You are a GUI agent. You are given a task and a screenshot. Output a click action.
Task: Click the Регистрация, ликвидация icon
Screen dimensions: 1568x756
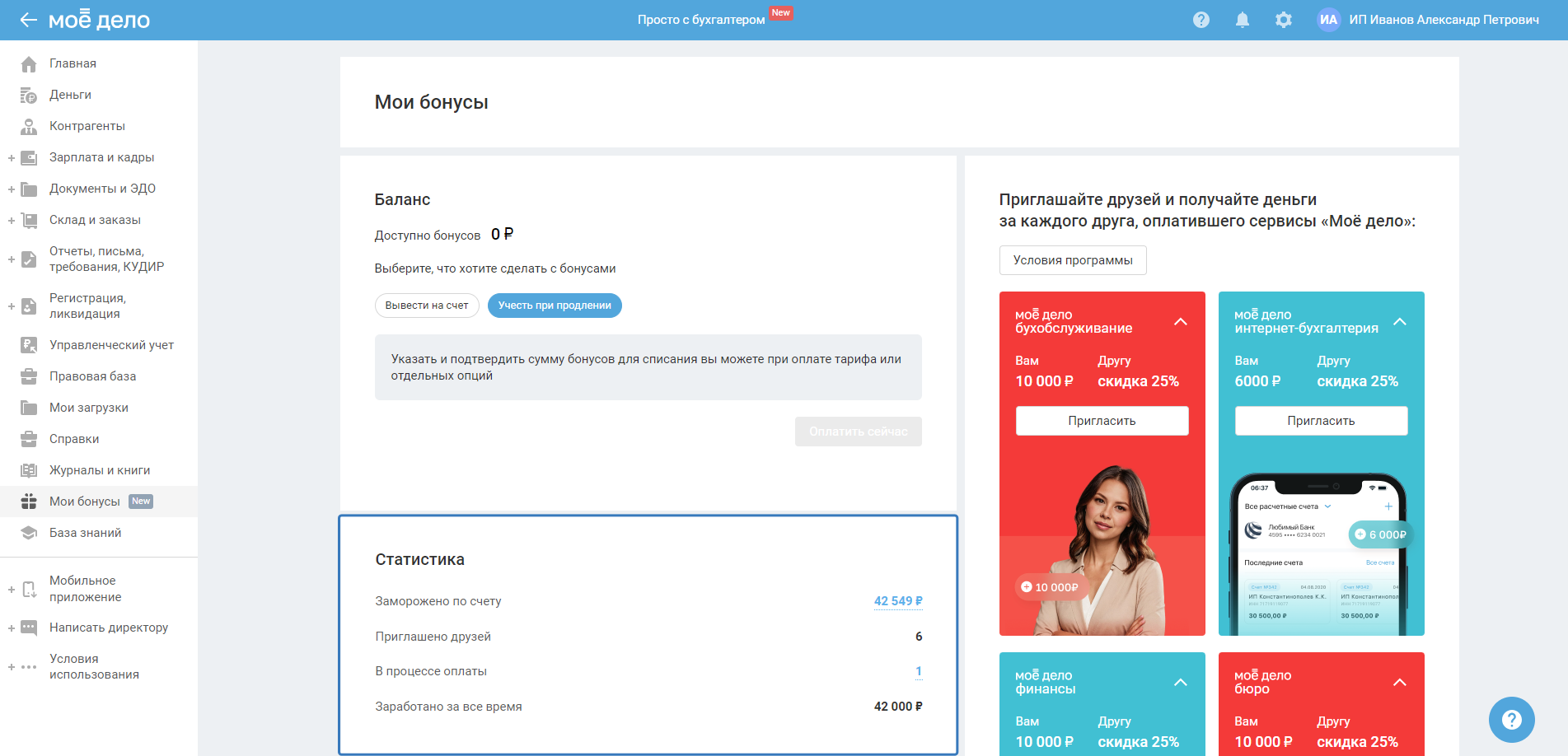coord(29,306)
